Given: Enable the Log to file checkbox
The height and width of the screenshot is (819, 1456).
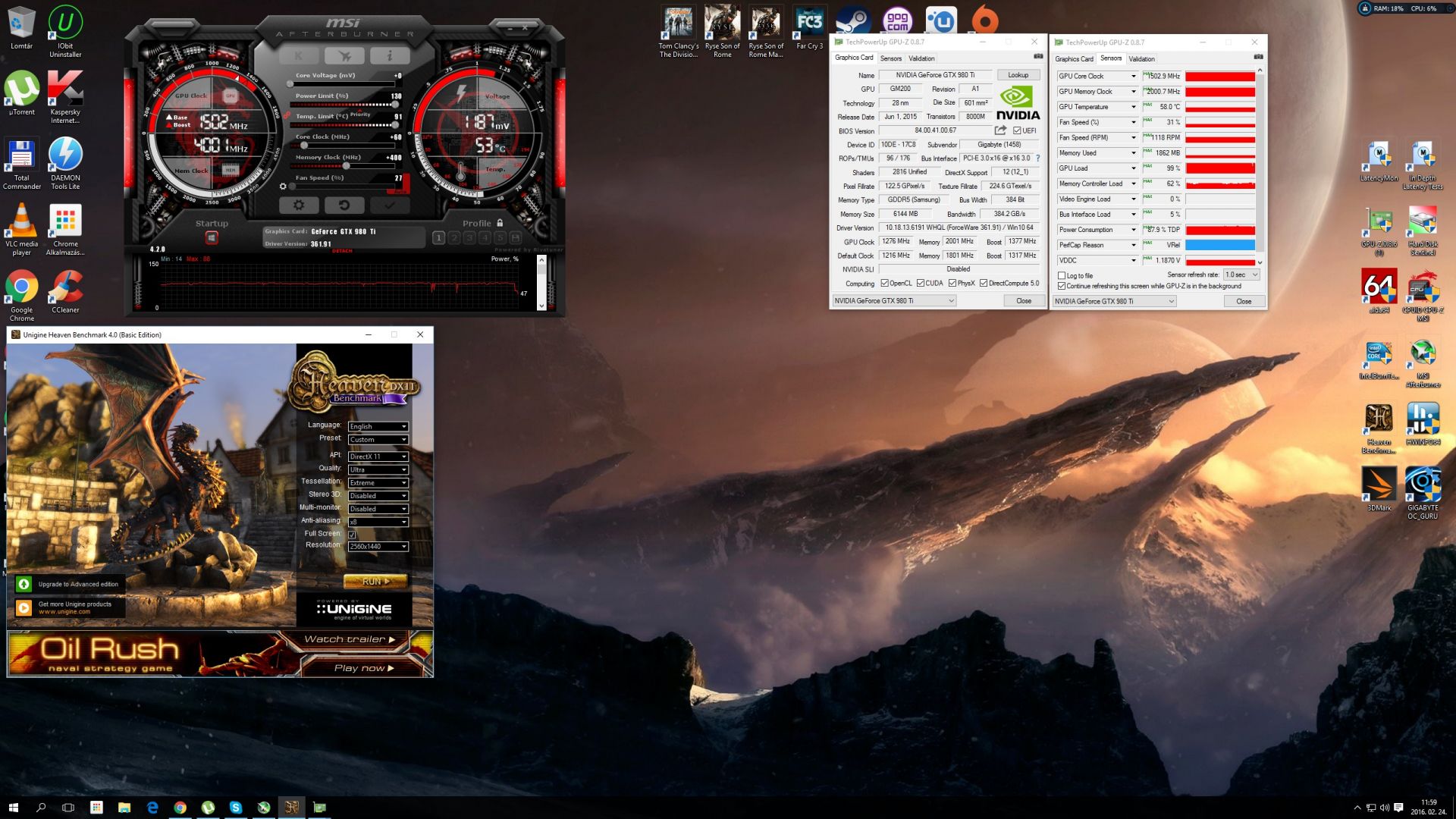Looking at the screenshot, I should (x=1062, y=276).
